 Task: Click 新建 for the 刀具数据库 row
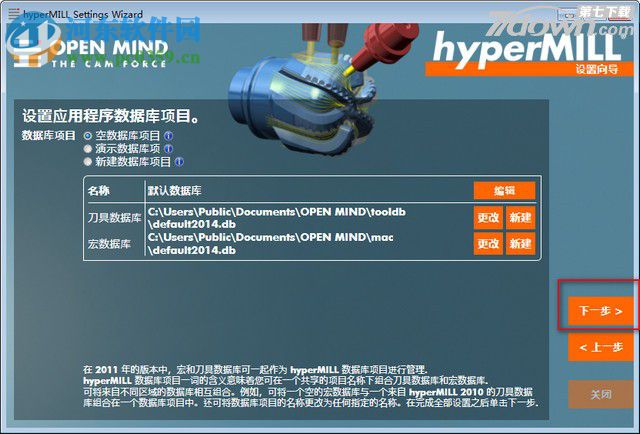coord(520,218)
